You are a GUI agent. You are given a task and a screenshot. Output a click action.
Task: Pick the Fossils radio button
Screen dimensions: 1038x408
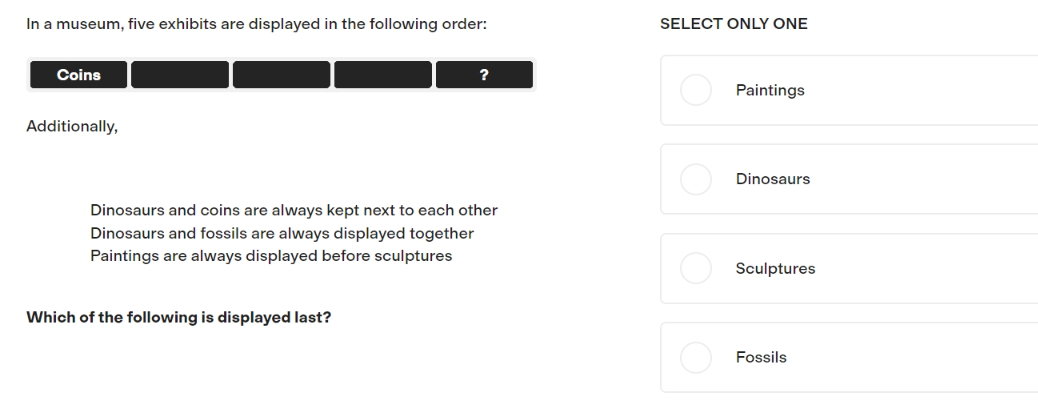tap(696, 358)
